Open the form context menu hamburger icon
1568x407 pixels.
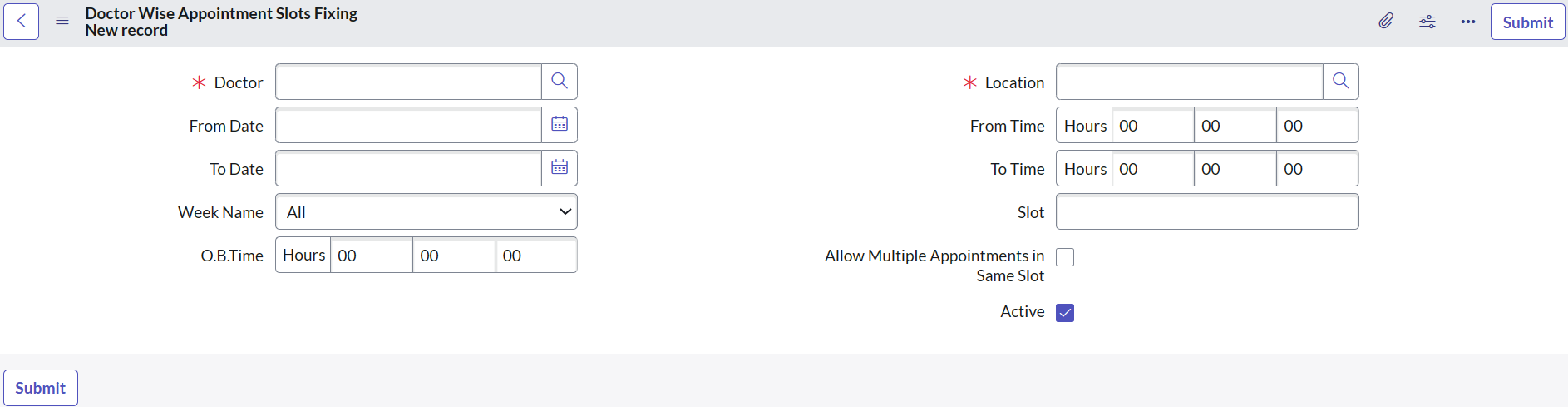[62, 22]
